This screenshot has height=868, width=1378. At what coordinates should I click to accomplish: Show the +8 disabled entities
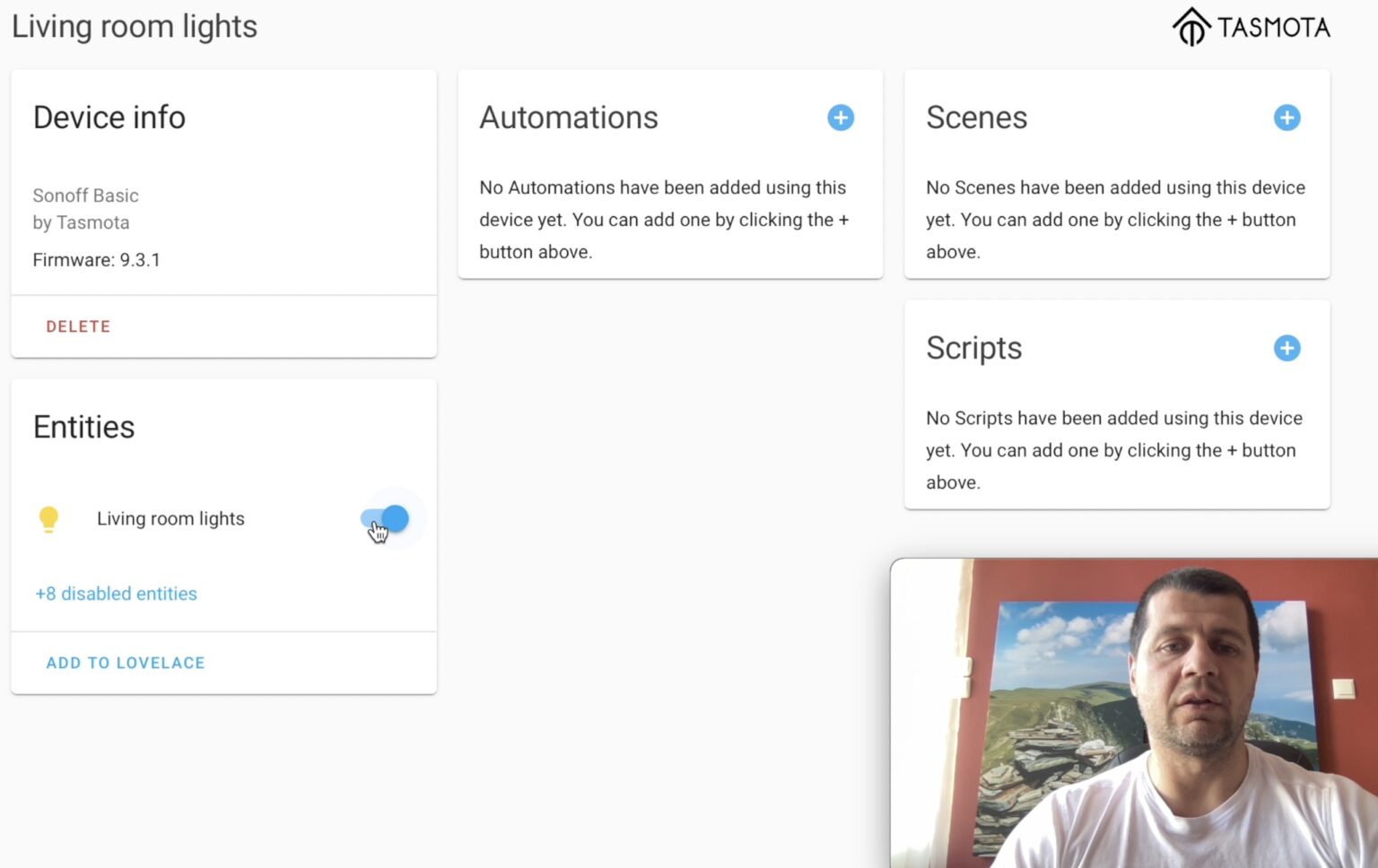(x=116, y=594)
